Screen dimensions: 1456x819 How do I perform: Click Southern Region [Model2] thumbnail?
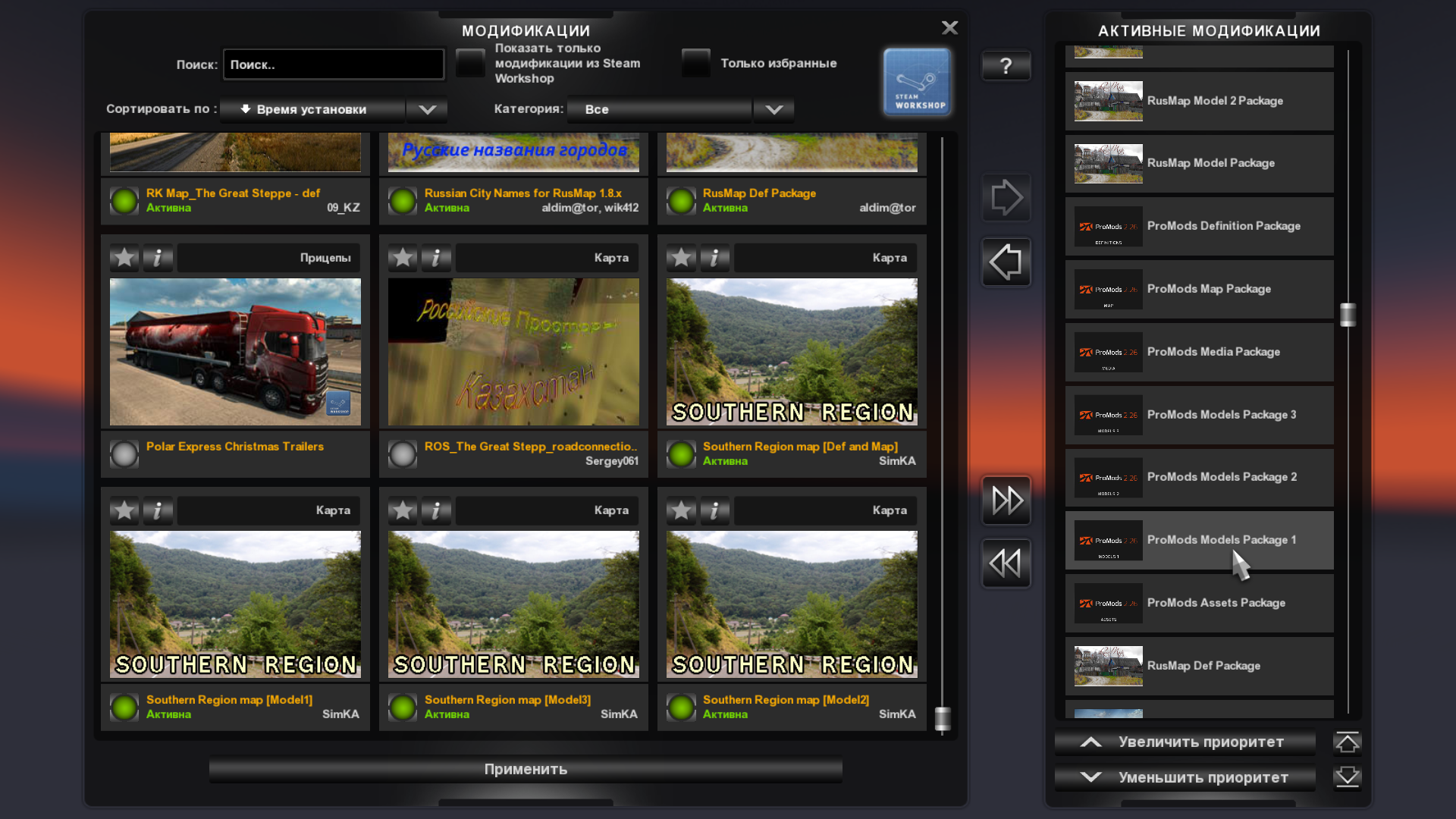pyautogui.click(x=792, y=604)
